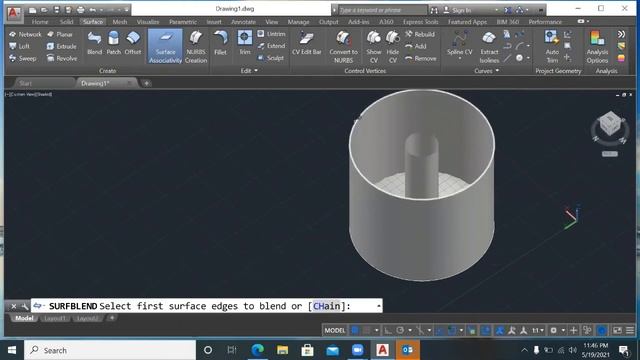The width and height of the screenshot is (640, 360).
Task: Click Extract Isolines tool
Action: coord(489,47)
